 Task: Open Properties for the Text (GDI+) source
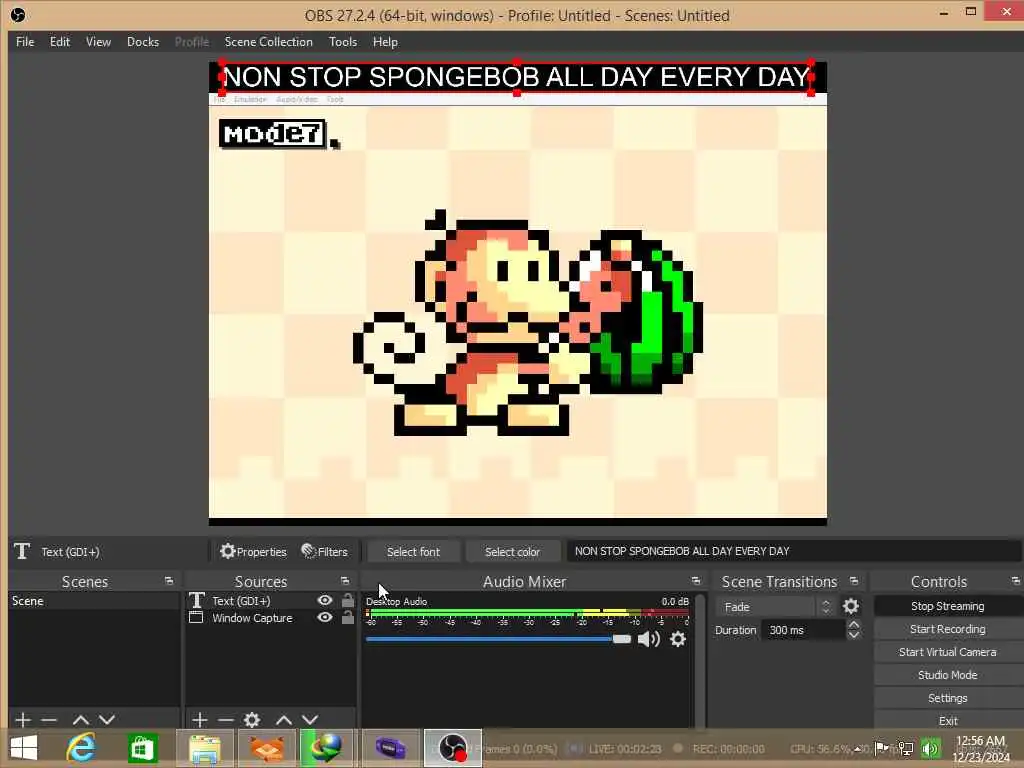coord(253,552)
